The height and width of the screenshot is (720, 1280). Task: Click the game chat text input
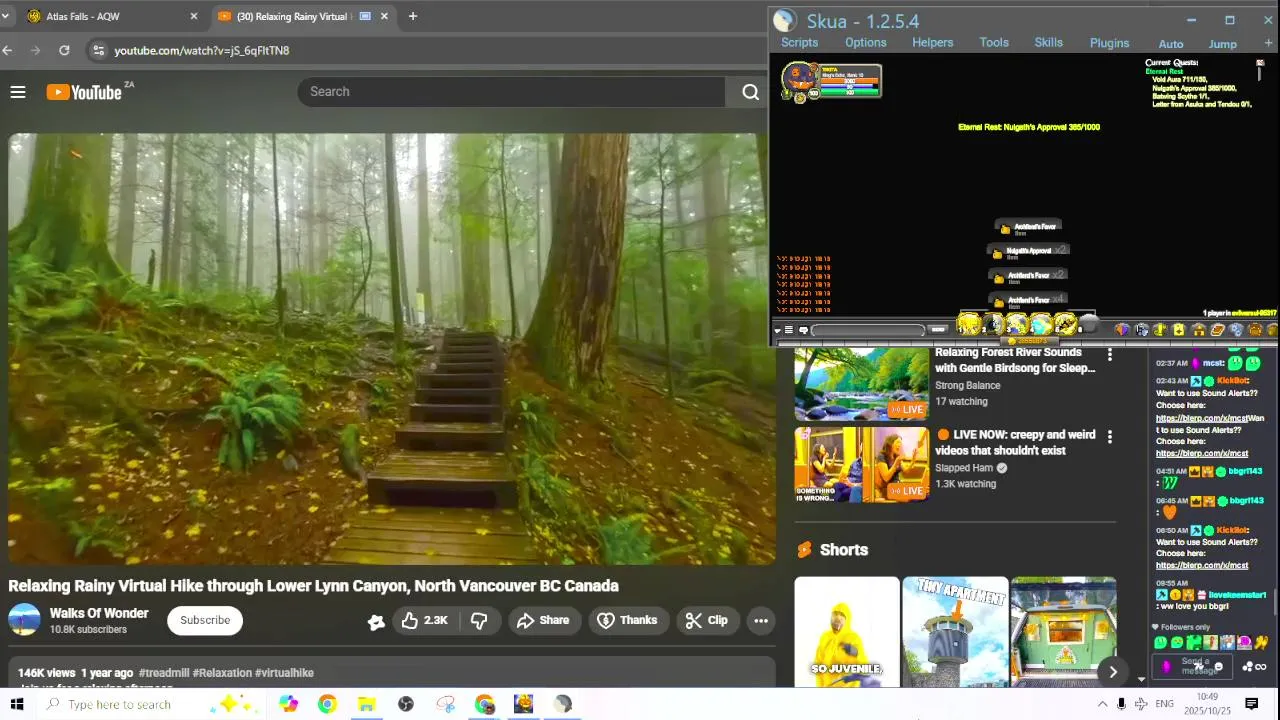click(x=867, y=330)
